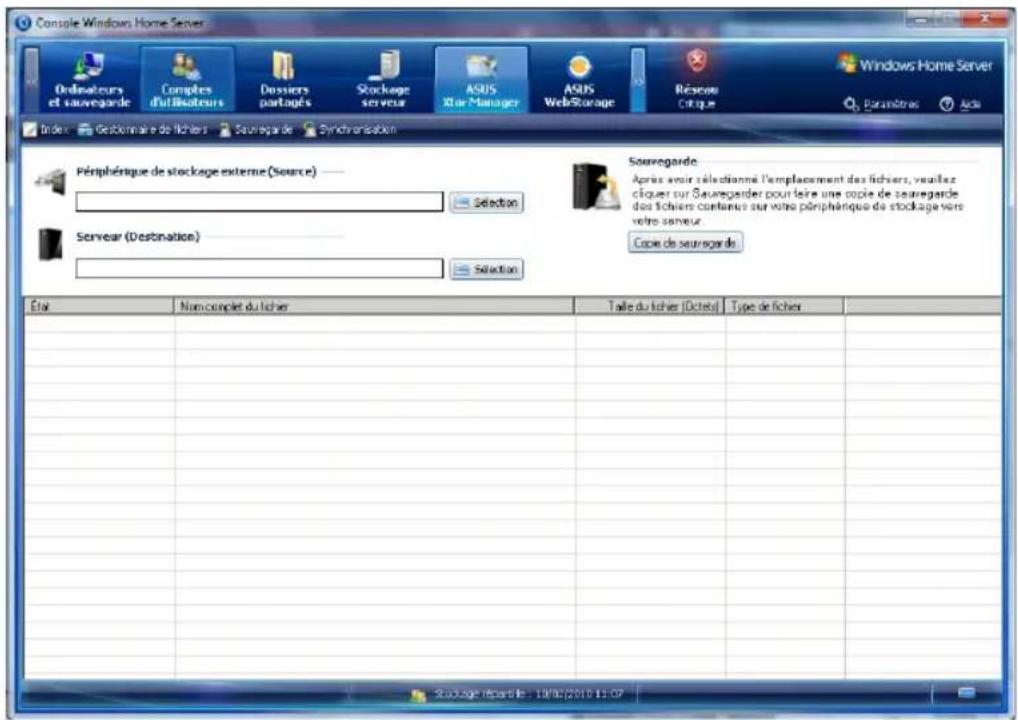Viewport: 1018px width, 720px height.
Task: Sort by État column header
Action: coord(99,306)
